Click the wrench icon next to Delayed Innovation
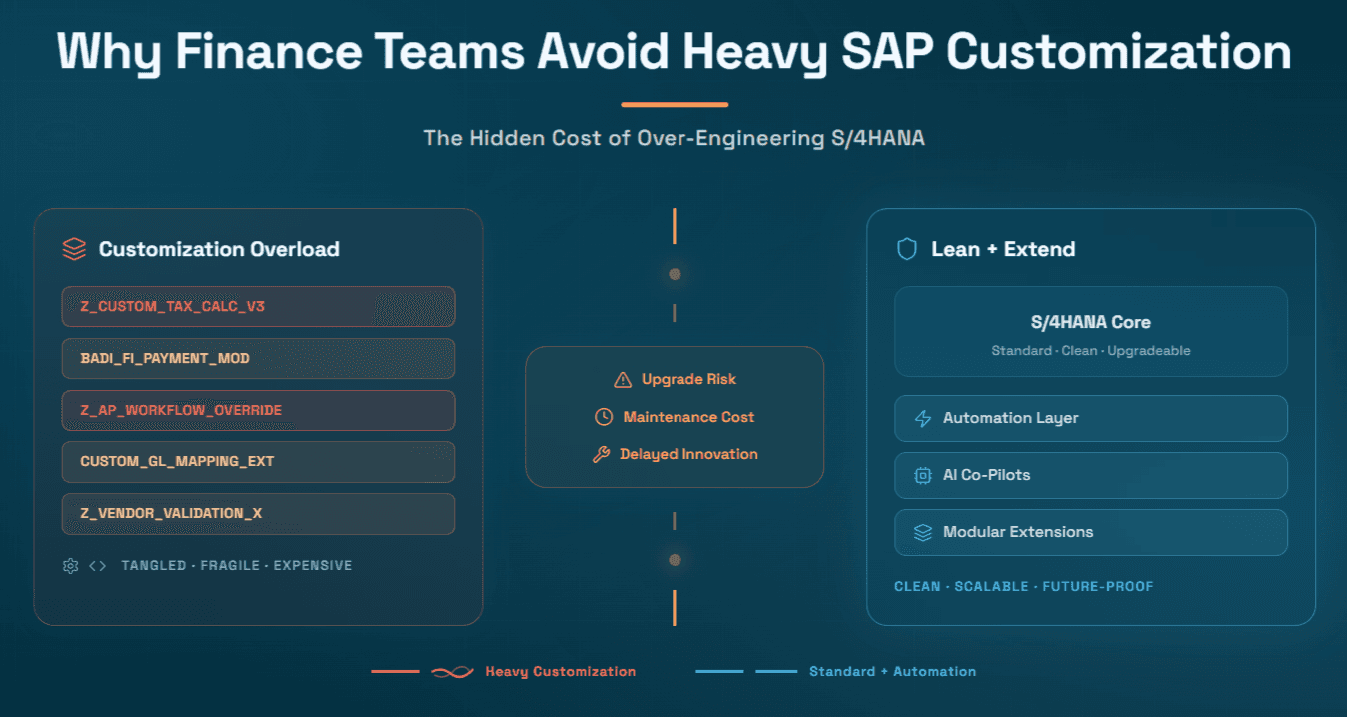The width and height of the screenshot is (1347, 717). 601,455
